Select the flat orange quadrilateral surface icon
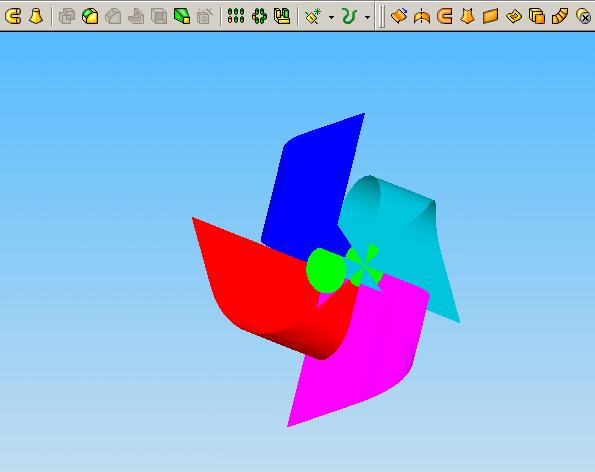 491,16
